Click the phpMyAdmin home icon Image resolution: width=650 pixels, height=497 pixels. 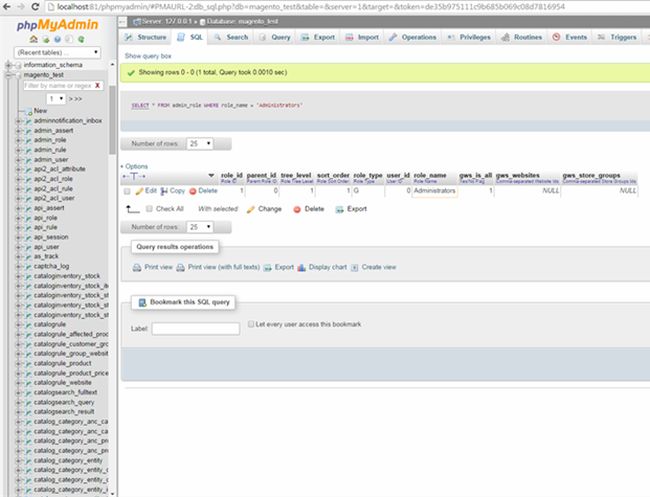pyautogui.click(x=34, y=39)
